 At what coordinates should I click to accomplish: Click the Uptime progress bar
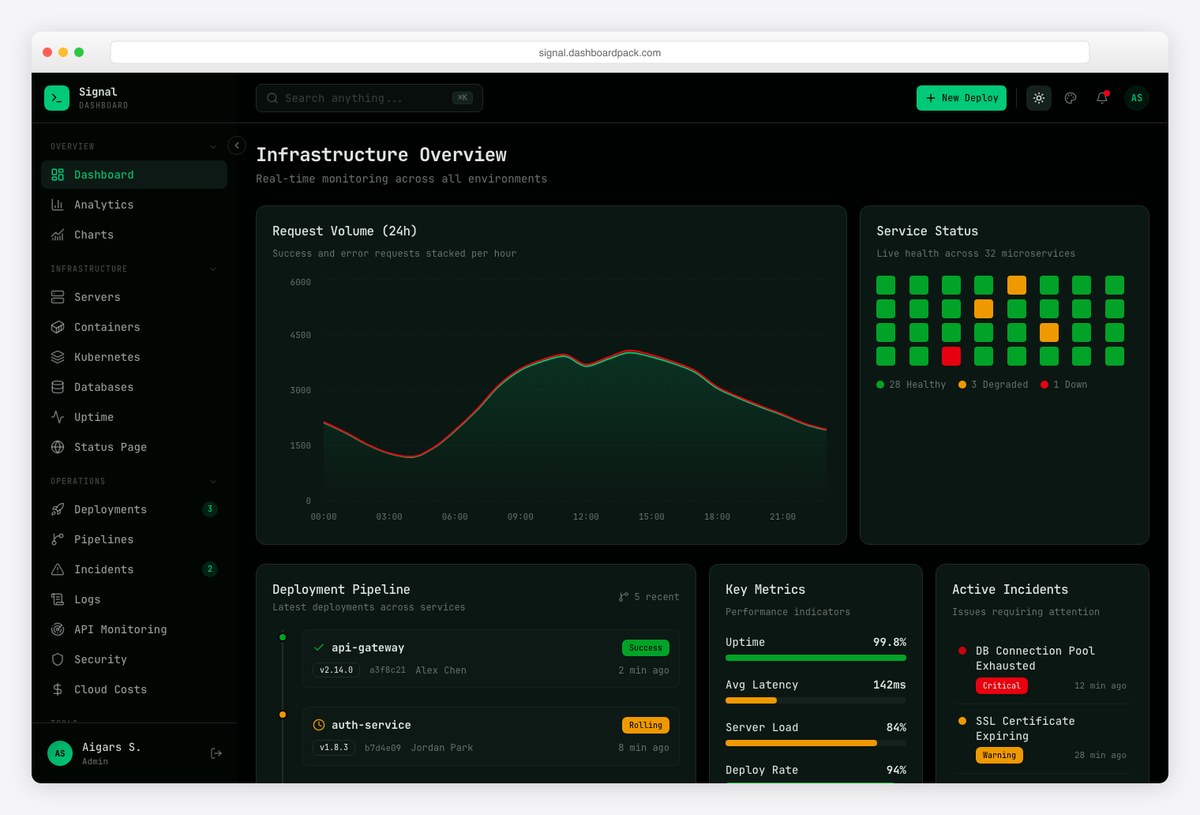point(816,658)
